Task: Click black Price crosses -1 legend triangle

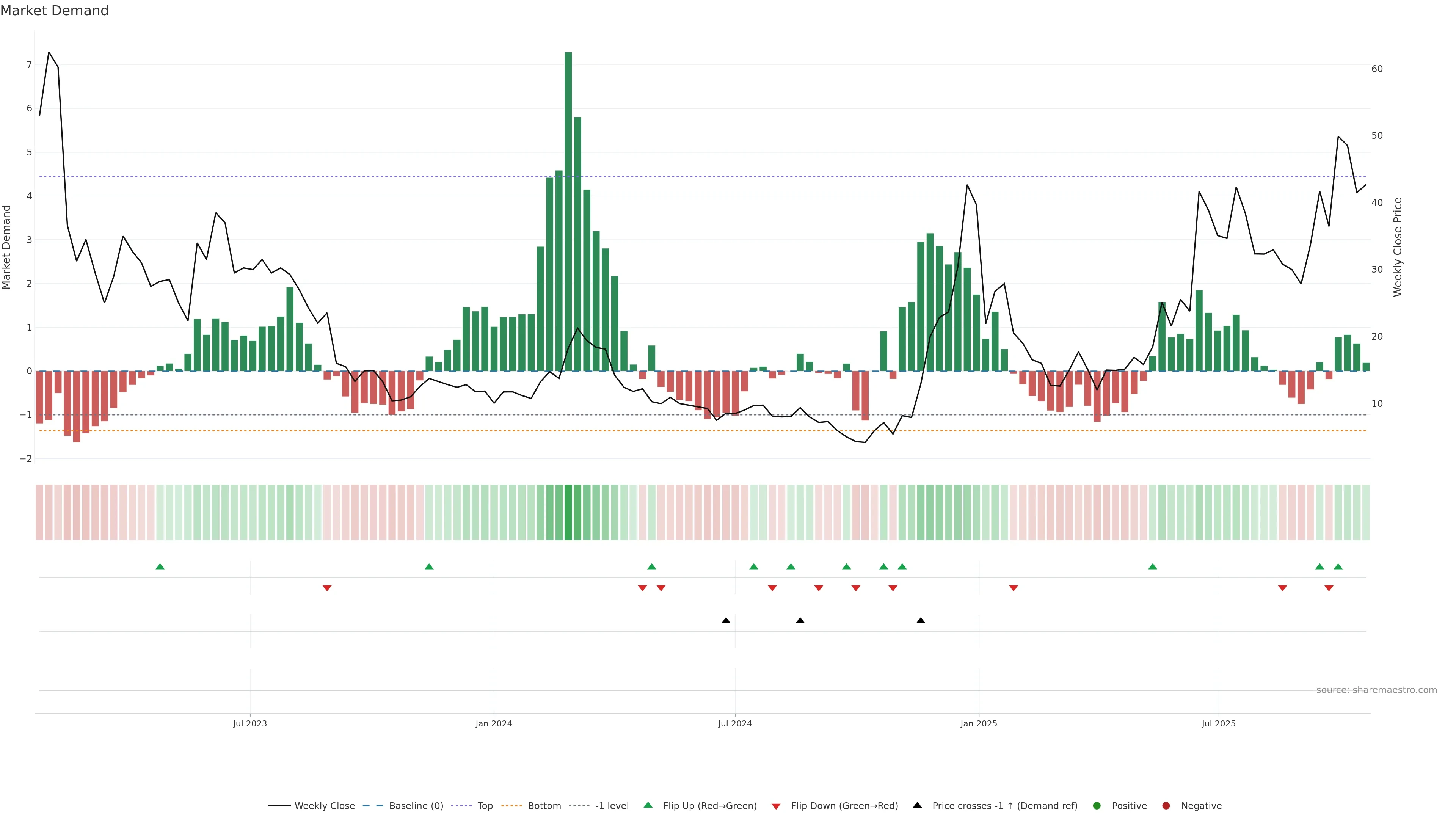Action: pos(917,805)
